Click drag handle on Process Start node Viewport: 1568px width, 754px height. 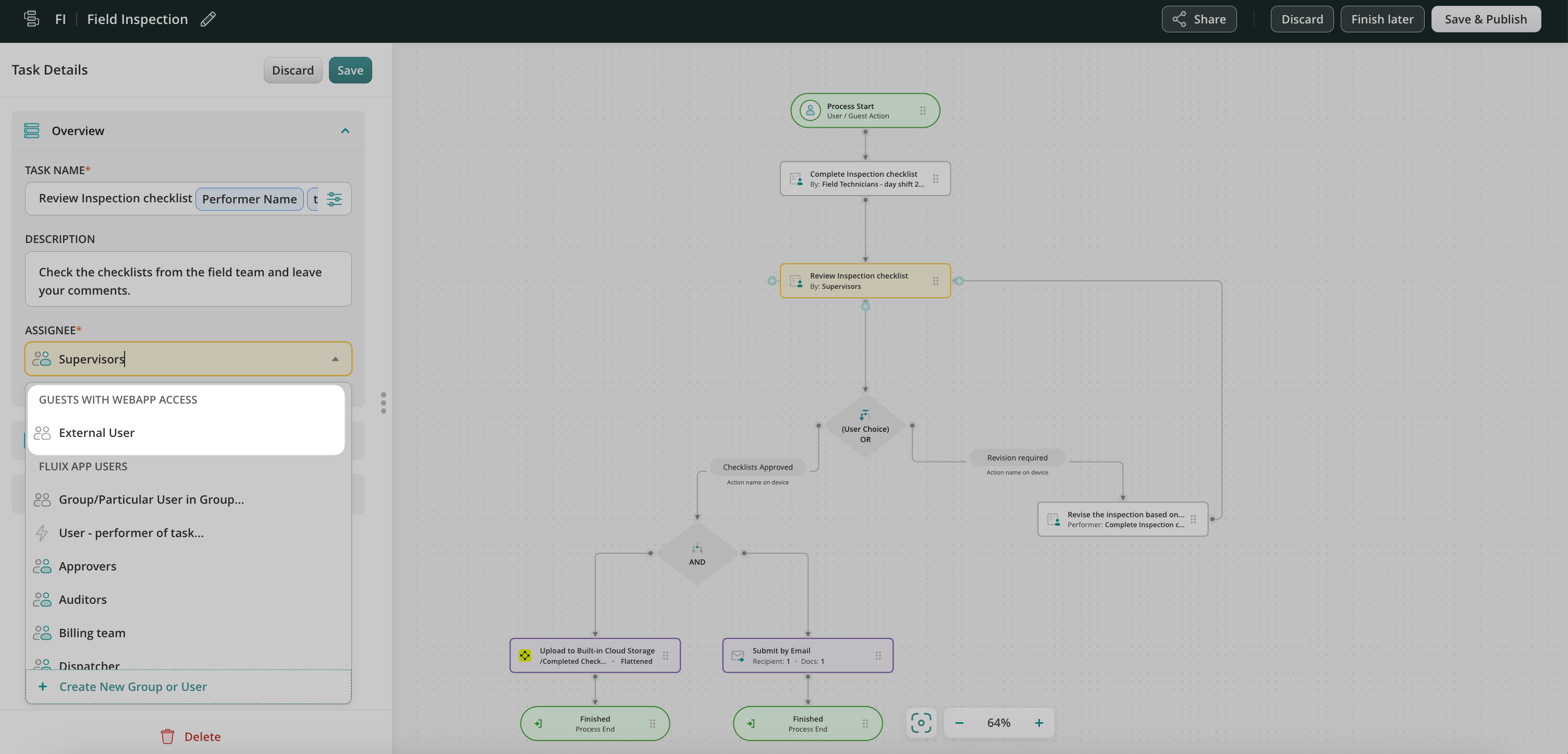(x=923, y=111)
